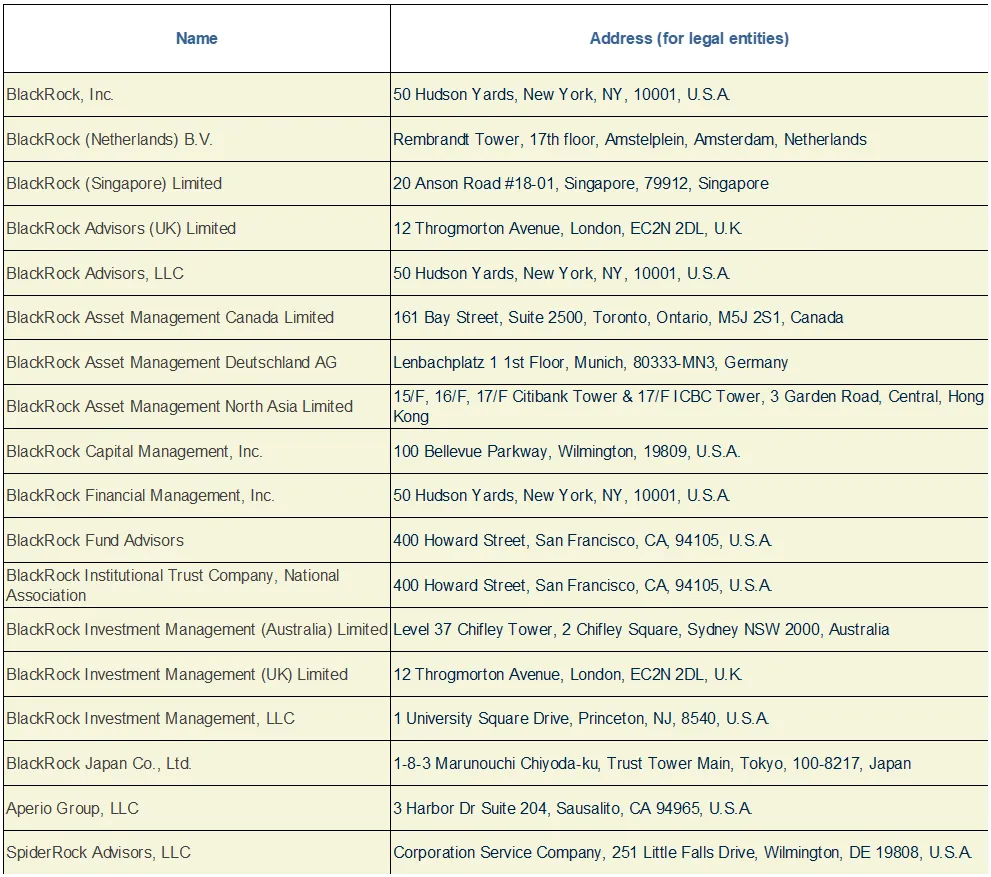This screenshot has height=877, width=991.
Task: Select address of BlackRock Fund Advisors
Action: [689, 540]
